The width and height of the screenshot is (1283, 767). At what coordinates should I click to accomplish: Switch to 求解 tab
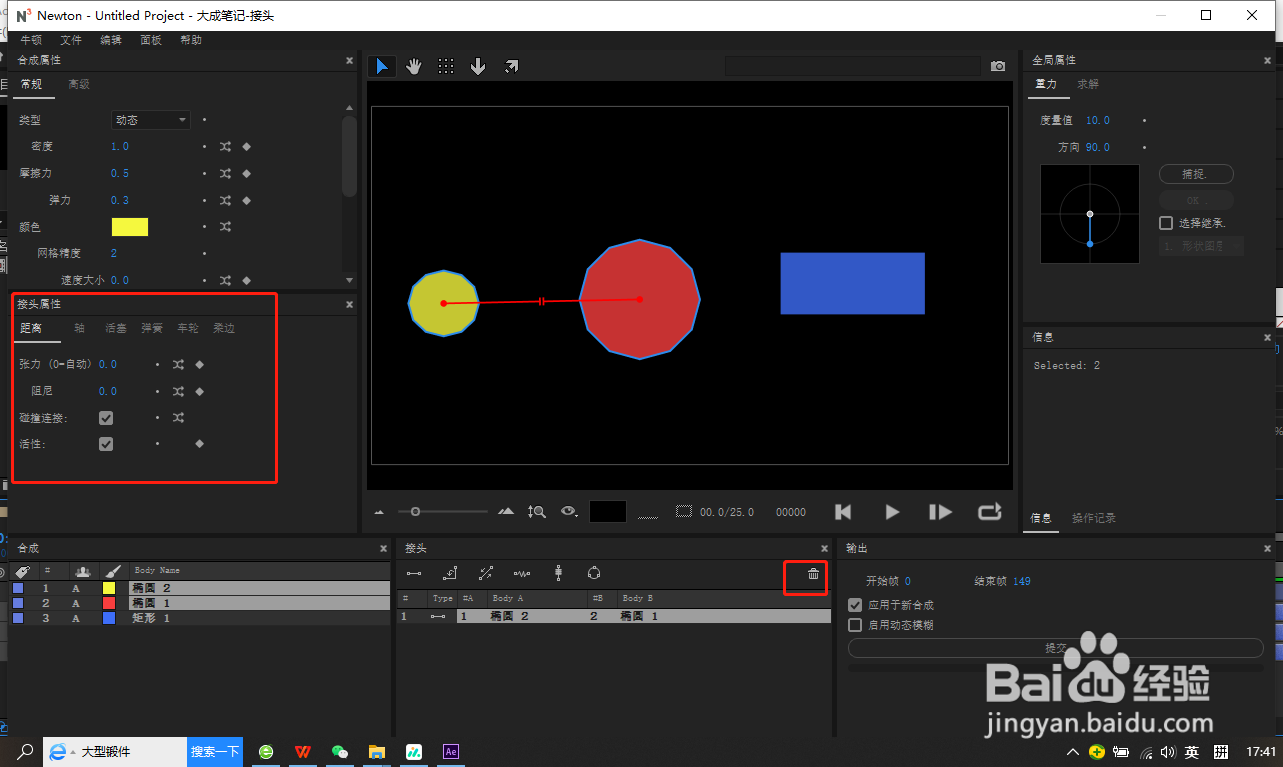(x=1088, y=84)
